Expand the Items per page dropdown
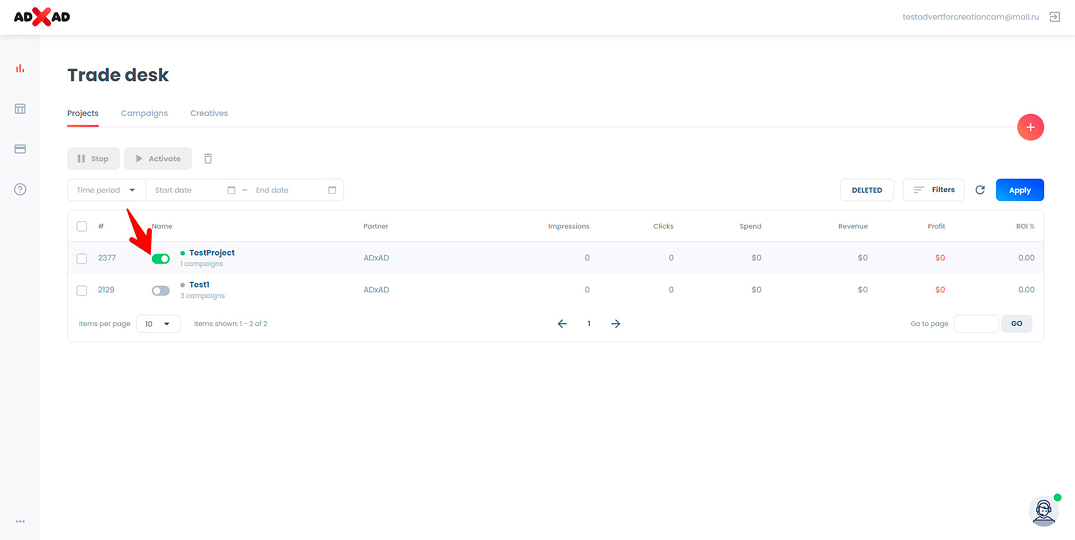Screen dimensions: 1075x540 159,324
